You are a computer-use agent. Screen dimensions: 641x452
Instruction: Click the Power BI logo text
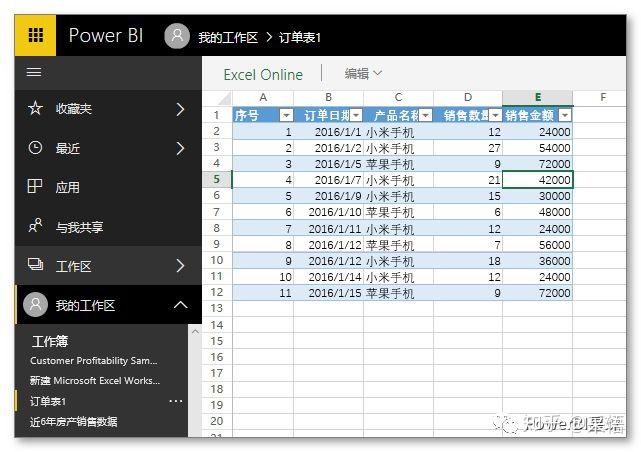coord(106,36)
